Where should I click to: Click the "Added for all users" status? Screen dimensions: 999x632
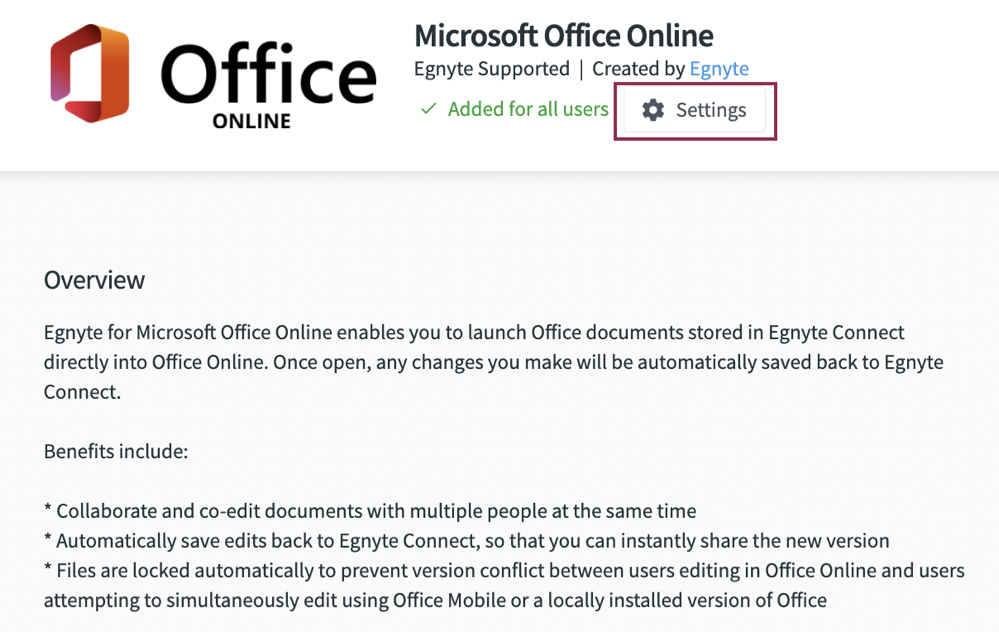pos(528,109)
